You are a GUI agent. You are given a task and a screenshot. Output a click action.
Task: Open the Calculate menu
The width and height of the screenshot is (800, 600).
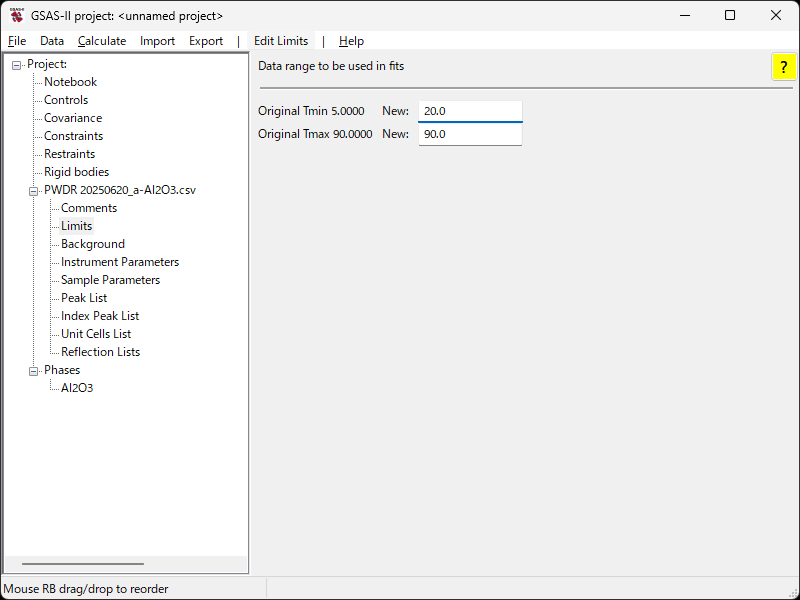coord(102,41)
